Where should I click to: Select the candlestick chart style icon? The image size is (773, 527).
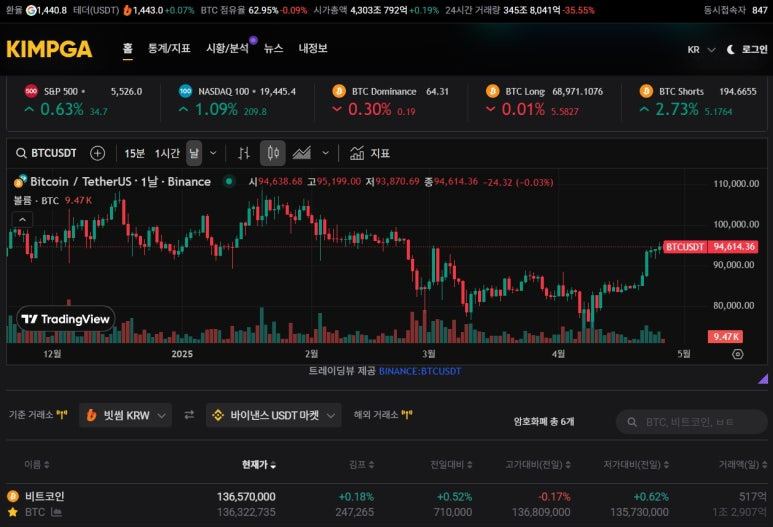pos(273,153)
